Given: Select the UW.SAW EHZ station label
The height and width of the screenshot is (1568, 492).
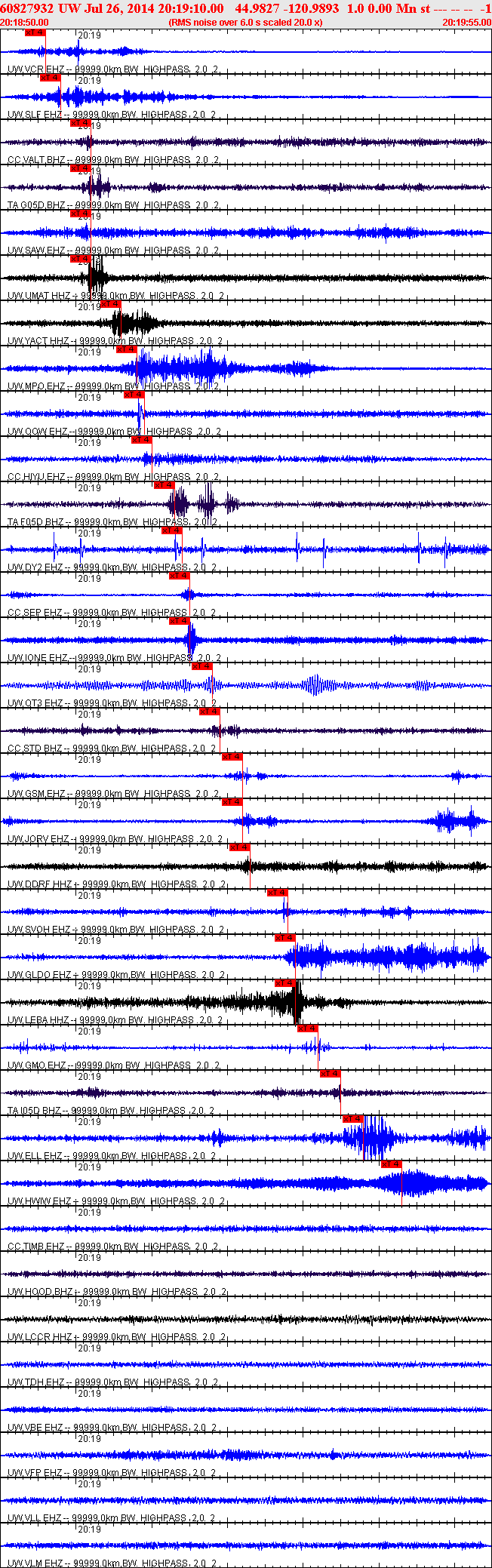Looking at the screenshot, I should [36, 251].
